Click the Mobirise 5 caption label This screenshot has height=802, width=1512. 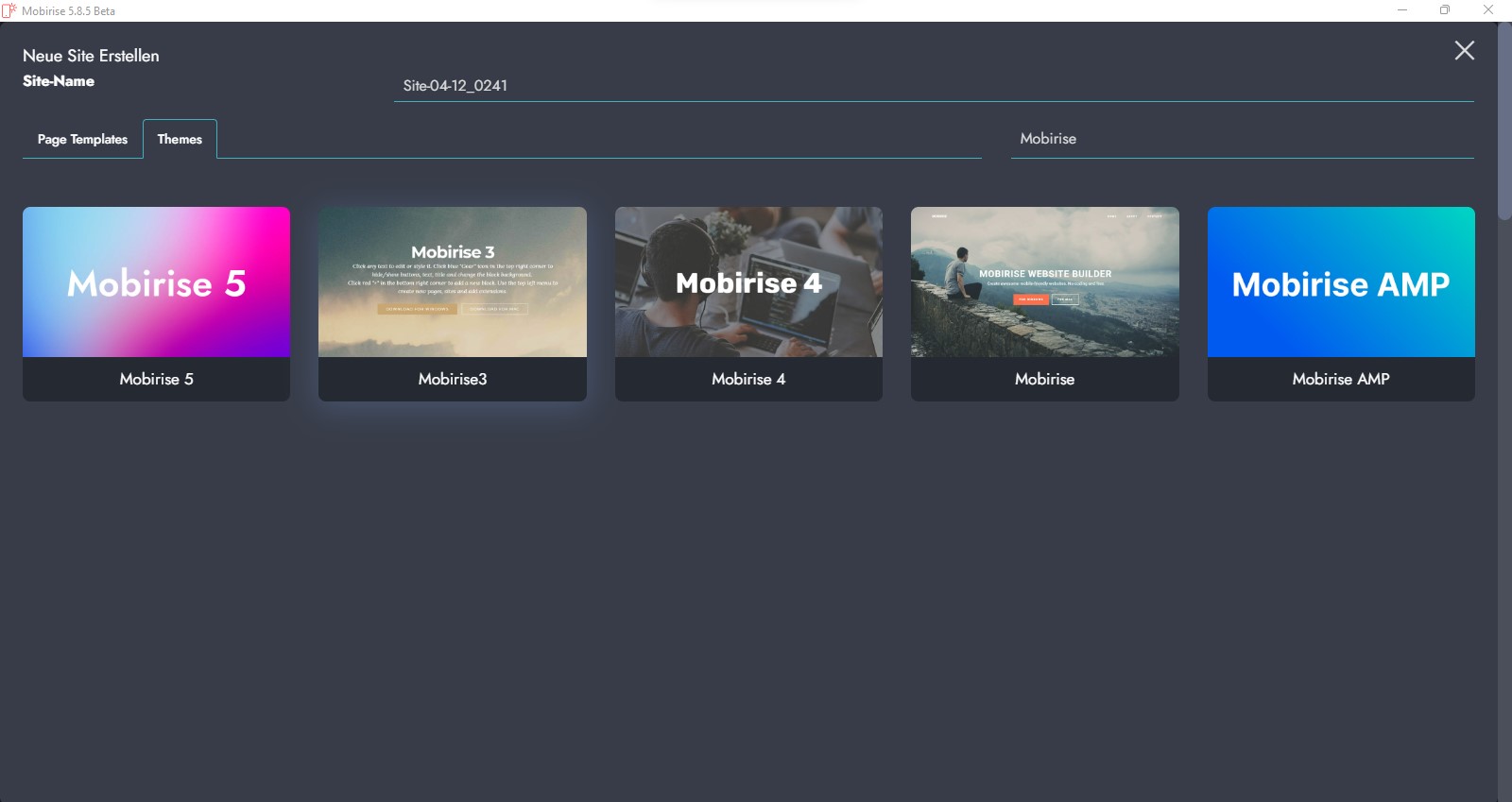click(x=156, y=379)
